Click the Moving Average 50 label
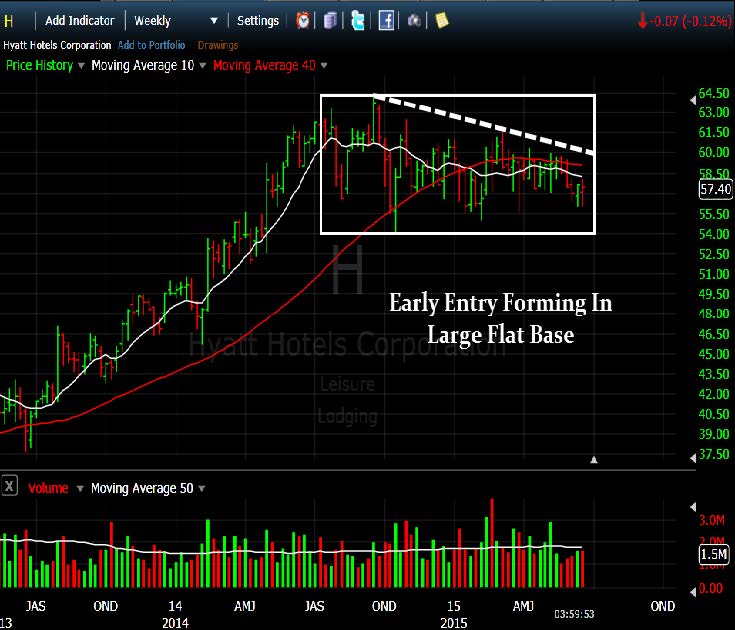This screenshot has height=630, width=735. coord(142,488)
